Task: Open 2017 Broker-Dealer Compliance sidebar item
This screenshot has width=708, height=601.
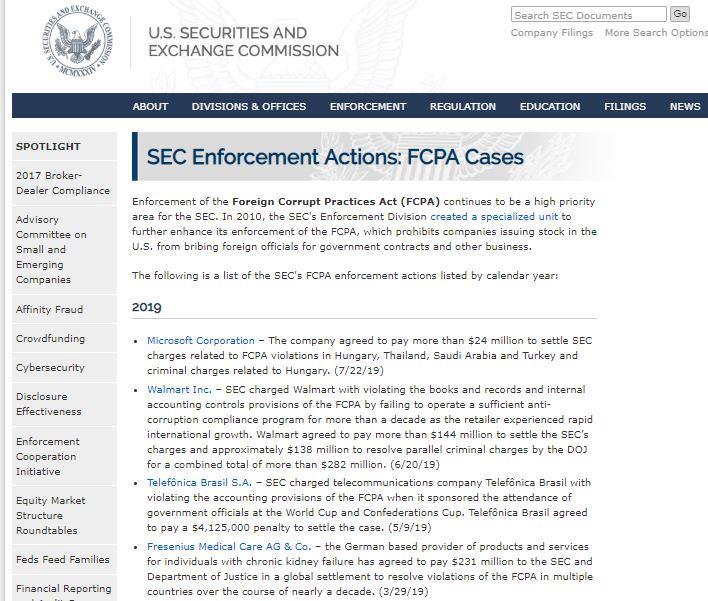Action: coord(63,183)
